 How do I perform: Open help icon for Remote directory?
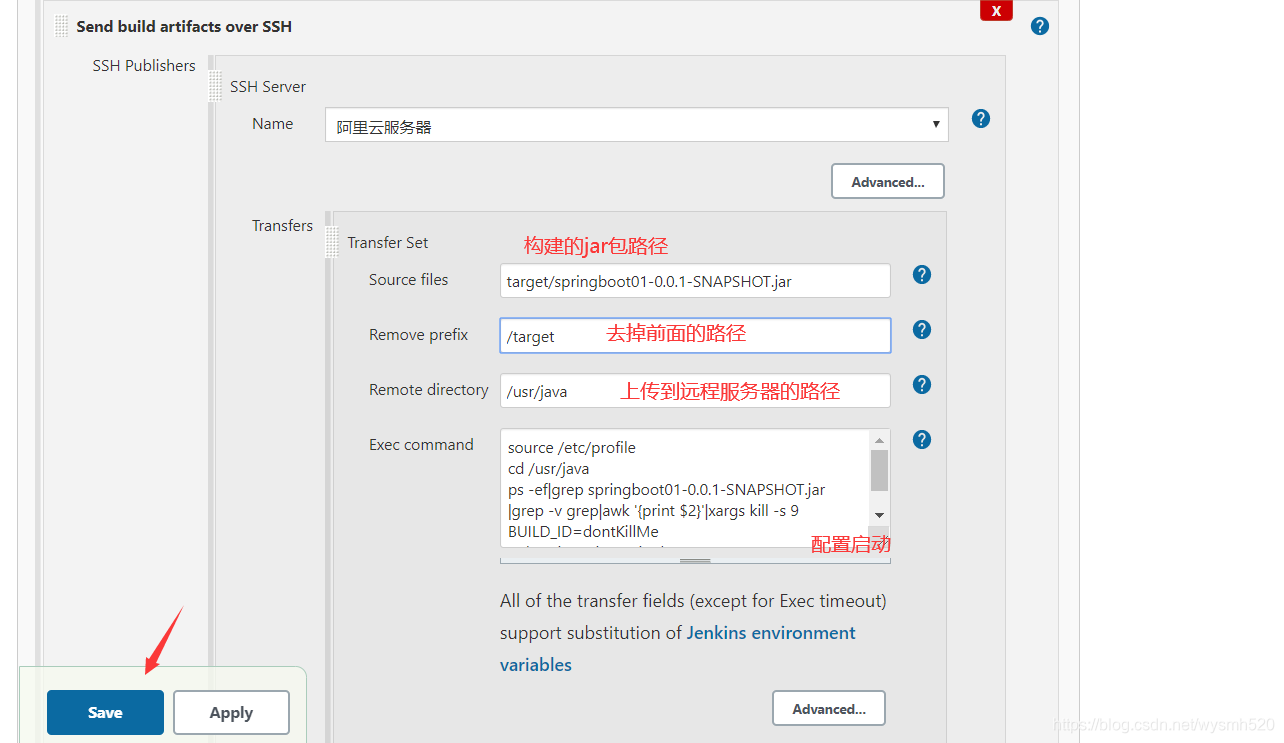[x=922, y=385]
